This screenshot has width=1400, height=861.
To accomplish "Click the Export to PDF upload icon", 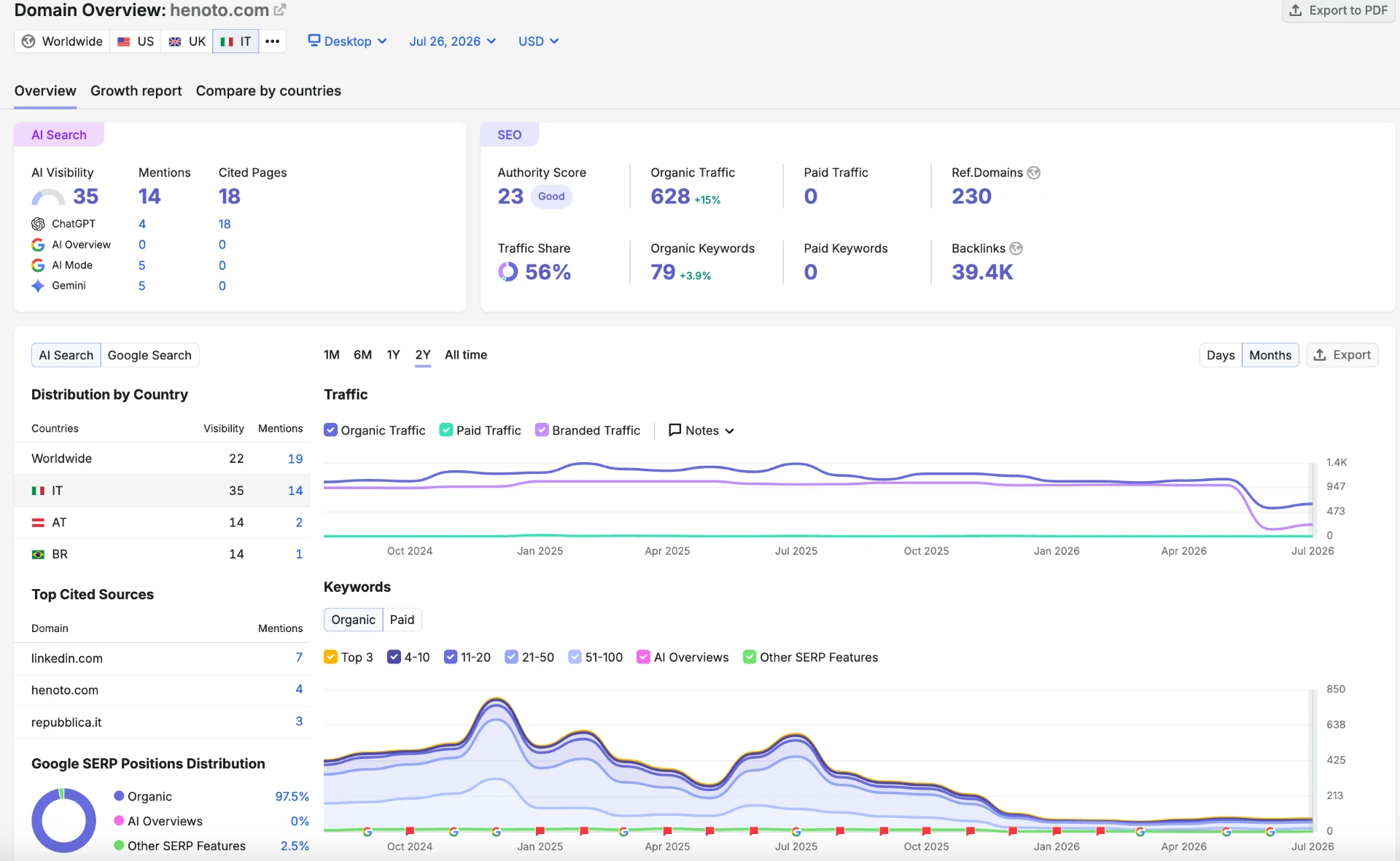I will pos(1296,10).
